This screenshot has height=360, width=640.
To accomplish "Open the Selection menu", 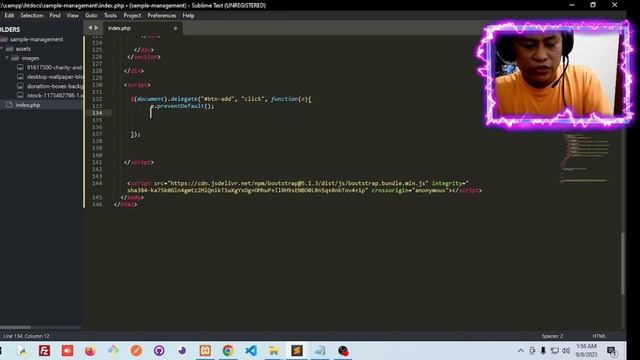I will click(31, 16).
